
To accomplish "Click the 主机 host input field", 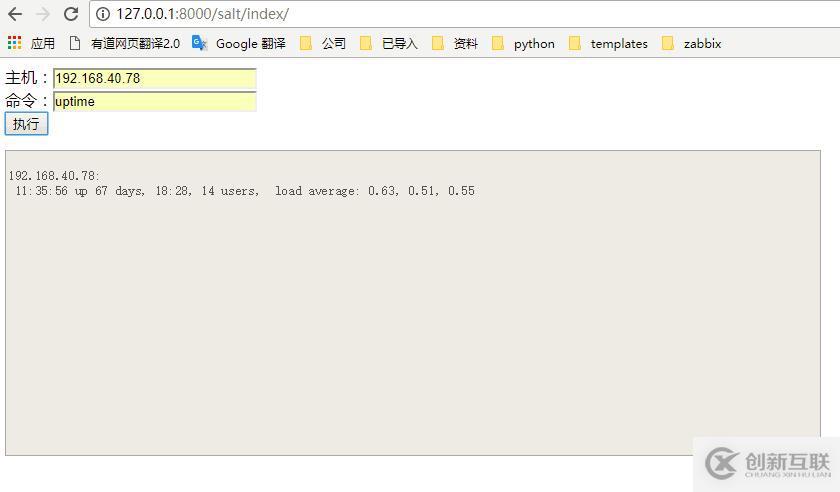I will (x=155, y=78).
